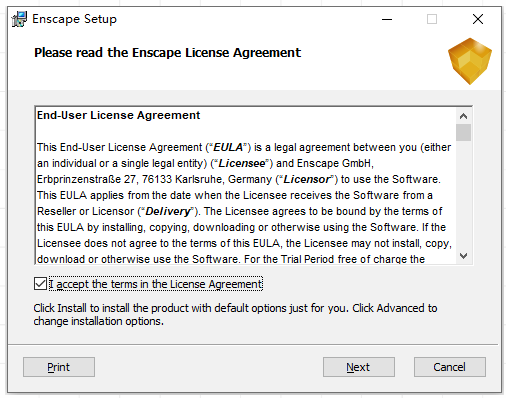Click the license text scrollbar thumb
This screenshot has height=398, width=506.
[463, 133]
